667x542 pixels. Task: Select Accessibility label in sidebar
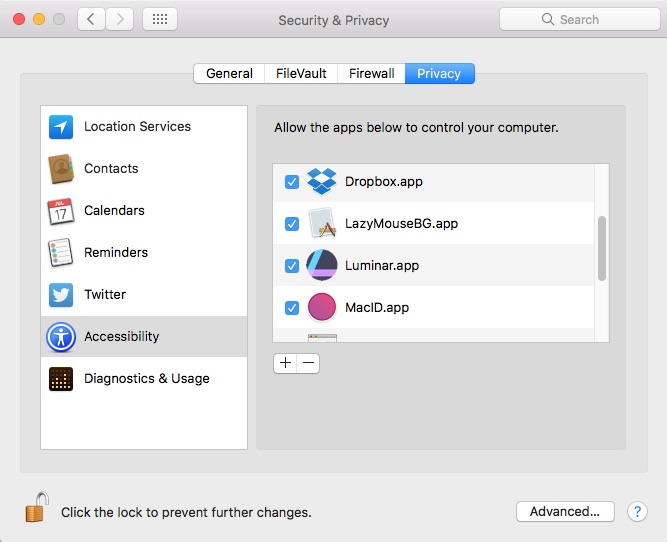coord(122,337)
